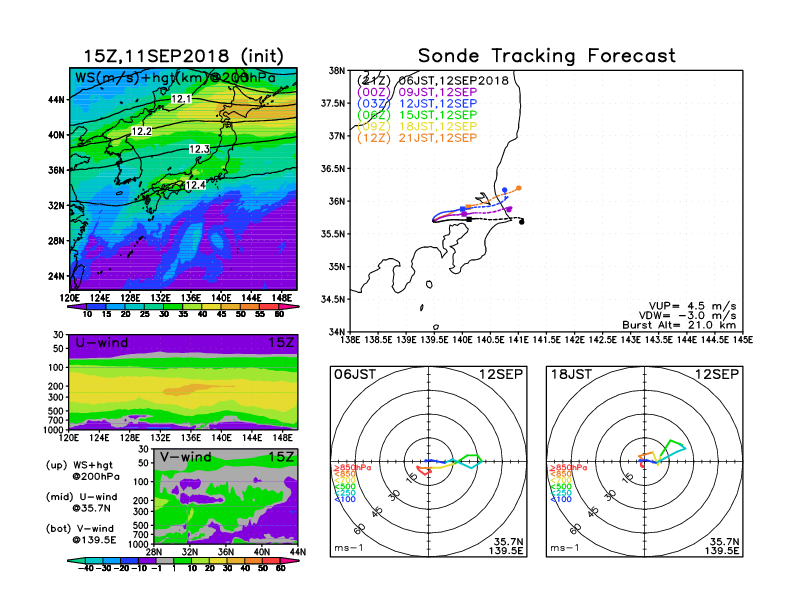The height and width of the screenshot is (612, 792).
Task: Pick the cyan swatch below -40 in lower colorbar
Action: 76,561
